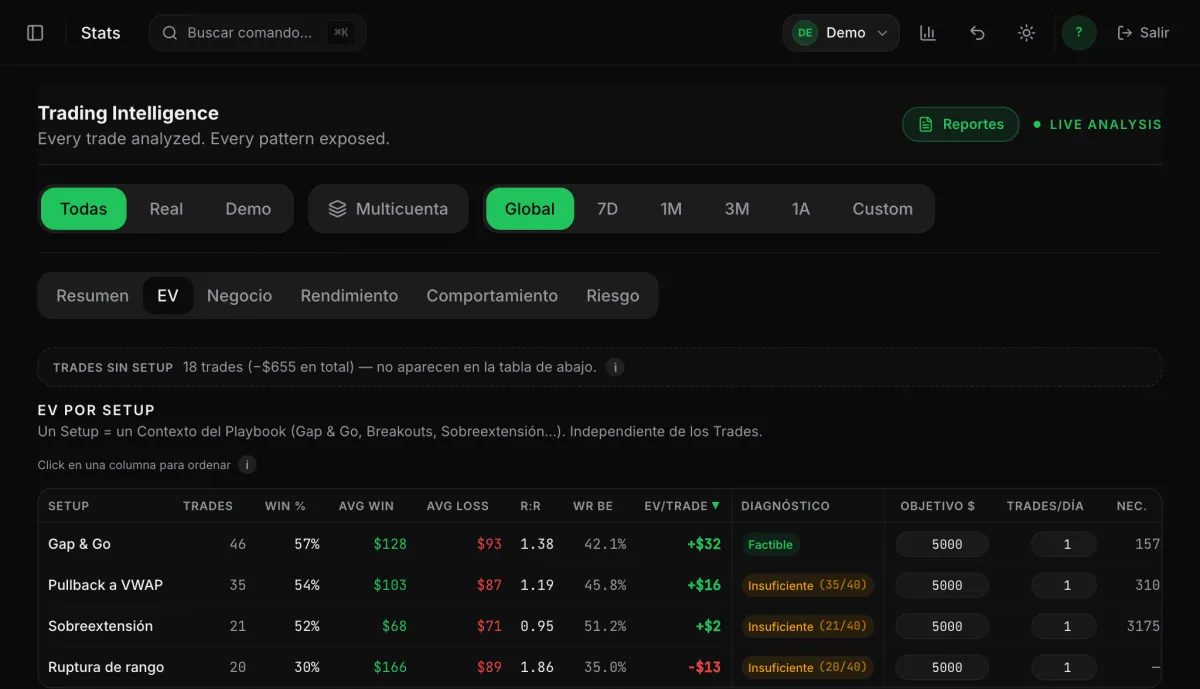Select the Demo account filter
Image resolution: width=1200 pixels, height=689 pixels.
(x=248, y=209)
